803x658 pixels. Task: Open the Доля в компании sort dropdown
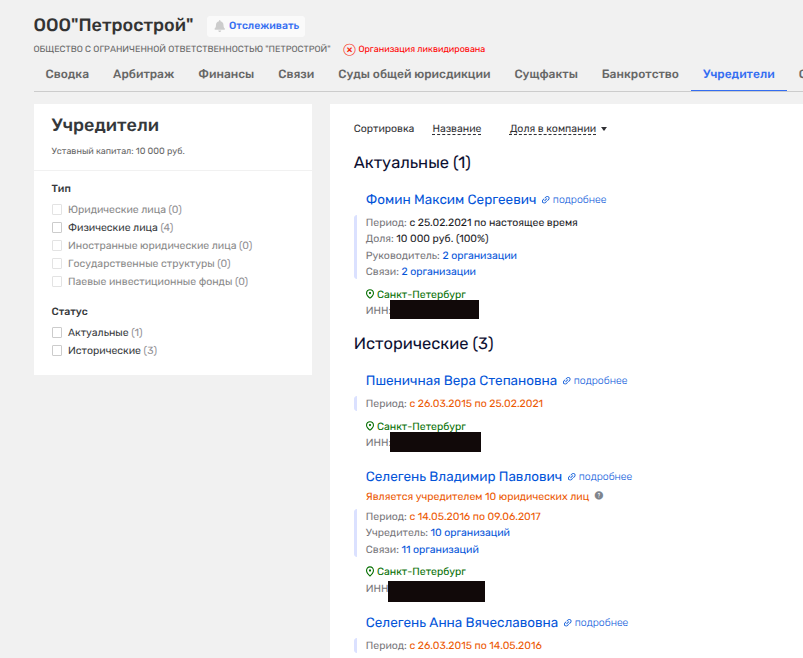point(558,129)
